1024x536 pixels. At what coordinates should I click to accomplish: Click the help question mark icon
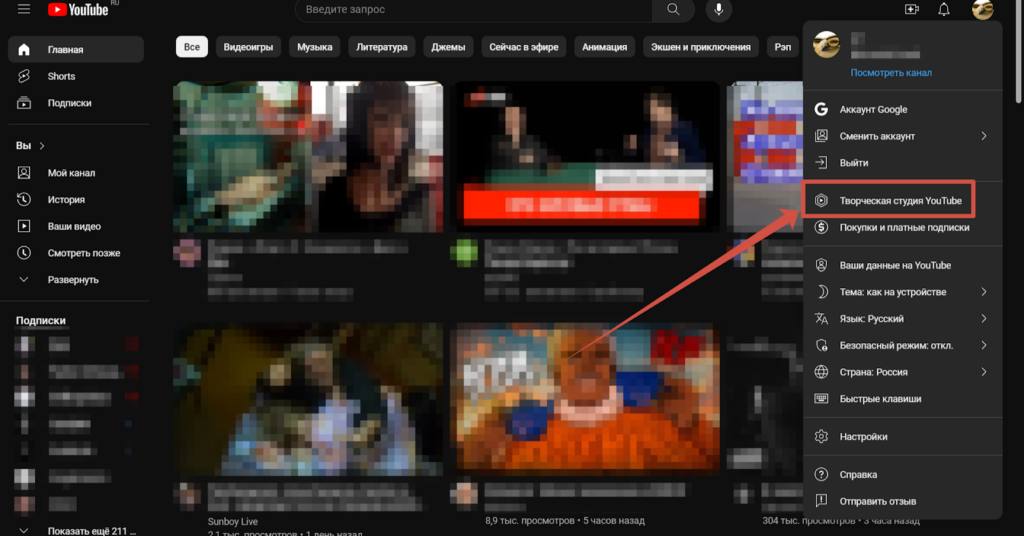pyautogui.click(x=821, y=475)
